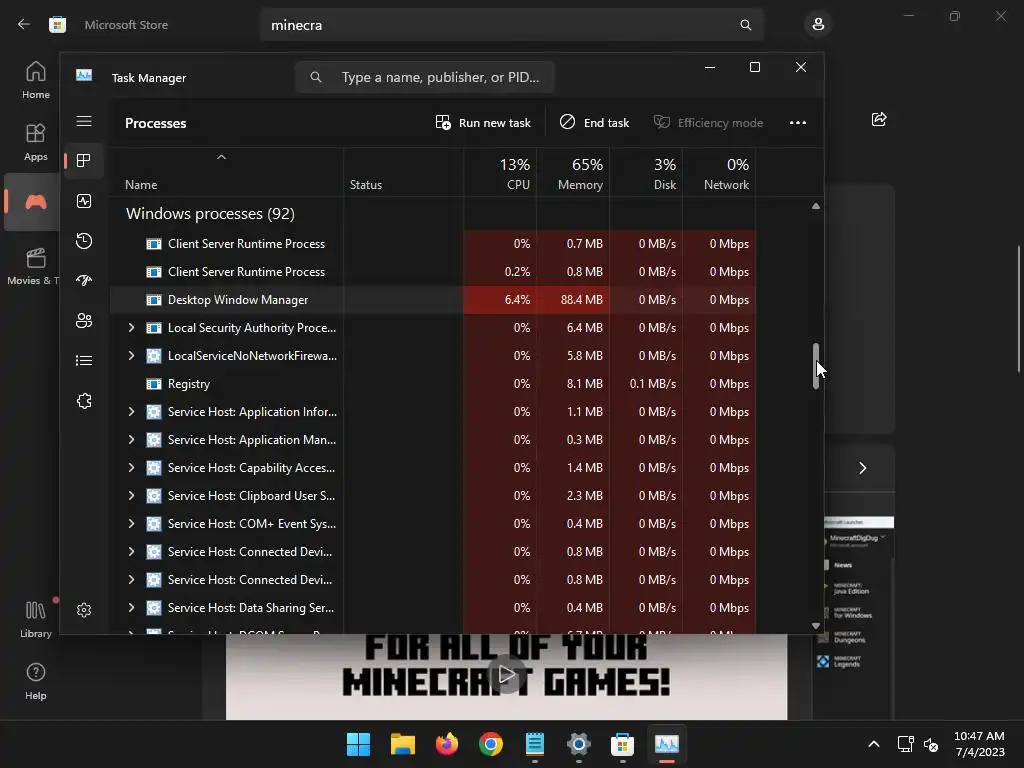Open the Services page icon
This screenshot has width=1024, height=768.
pyautogui.click(x=84, y=401)
